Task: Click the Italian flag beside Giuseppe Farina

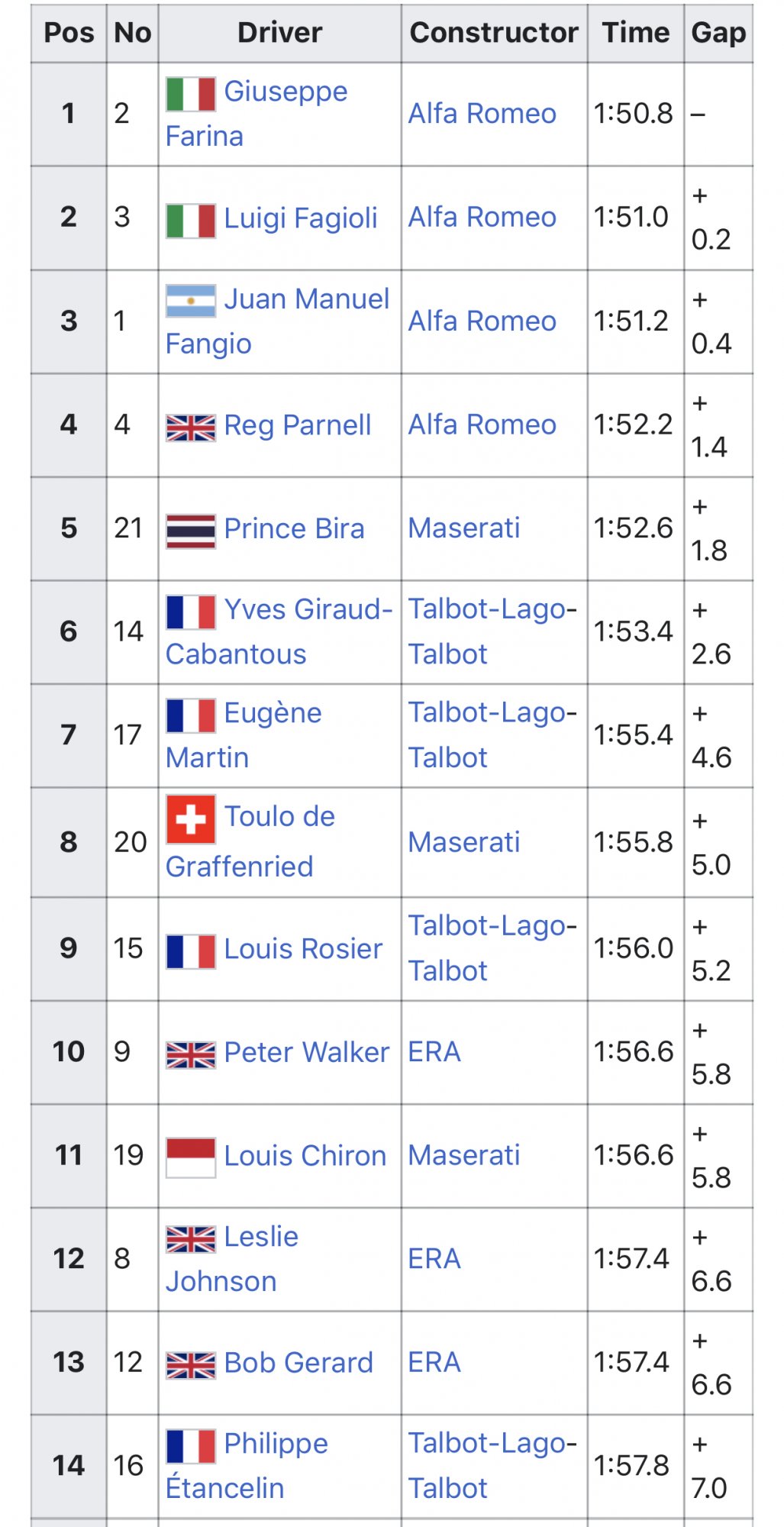Action: (x=191, y=94)
